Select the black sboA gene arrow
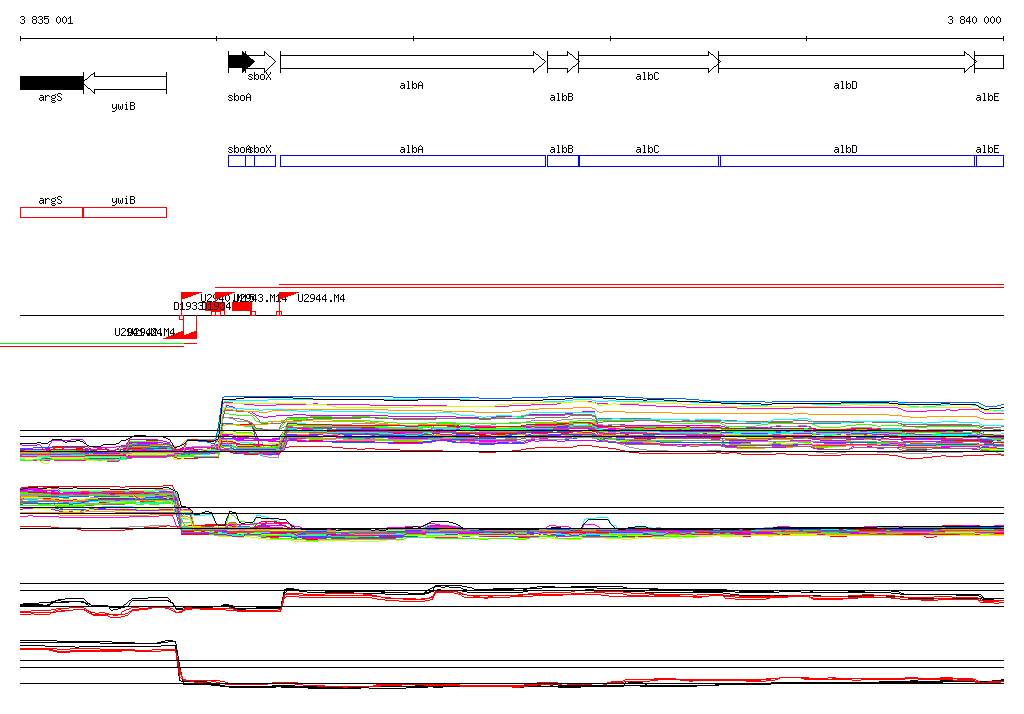 [x=241, y=62]
